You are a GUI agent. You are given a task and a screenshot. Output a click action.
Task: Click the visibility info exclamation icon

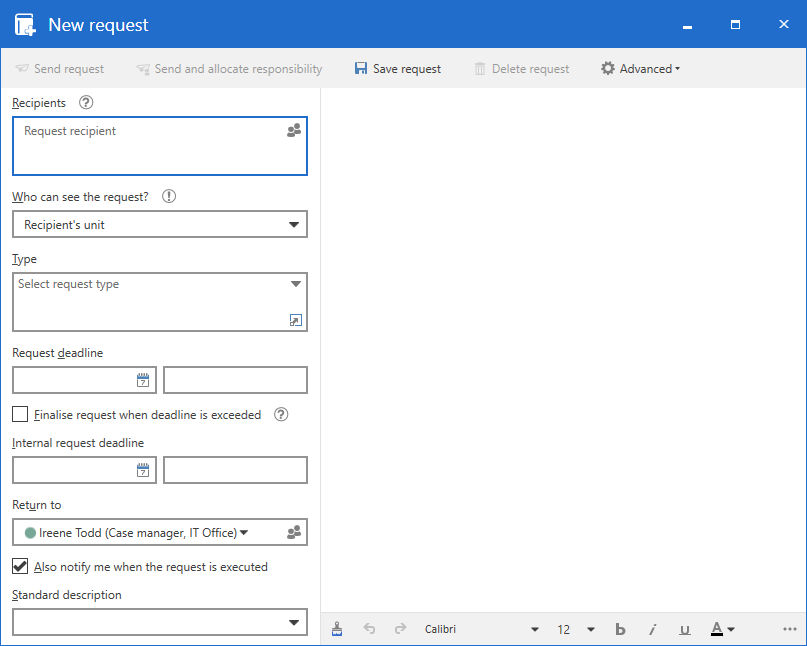(169, 197)
